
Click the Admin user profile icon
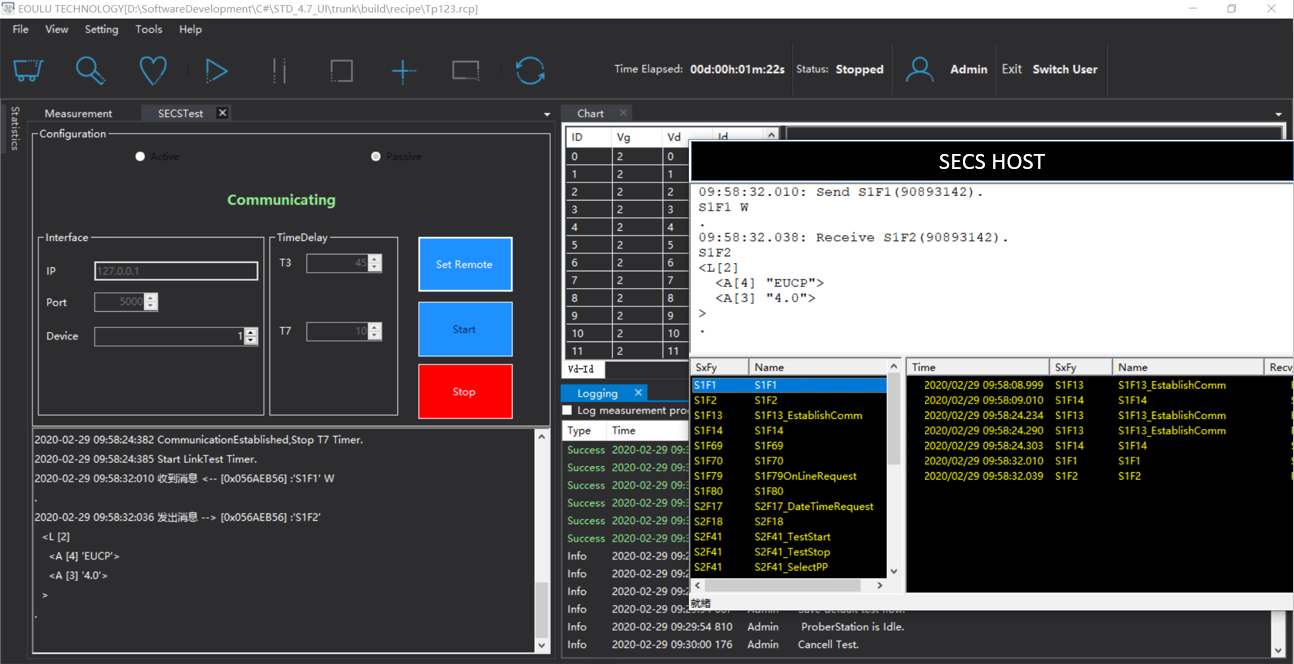pos(919,69)
